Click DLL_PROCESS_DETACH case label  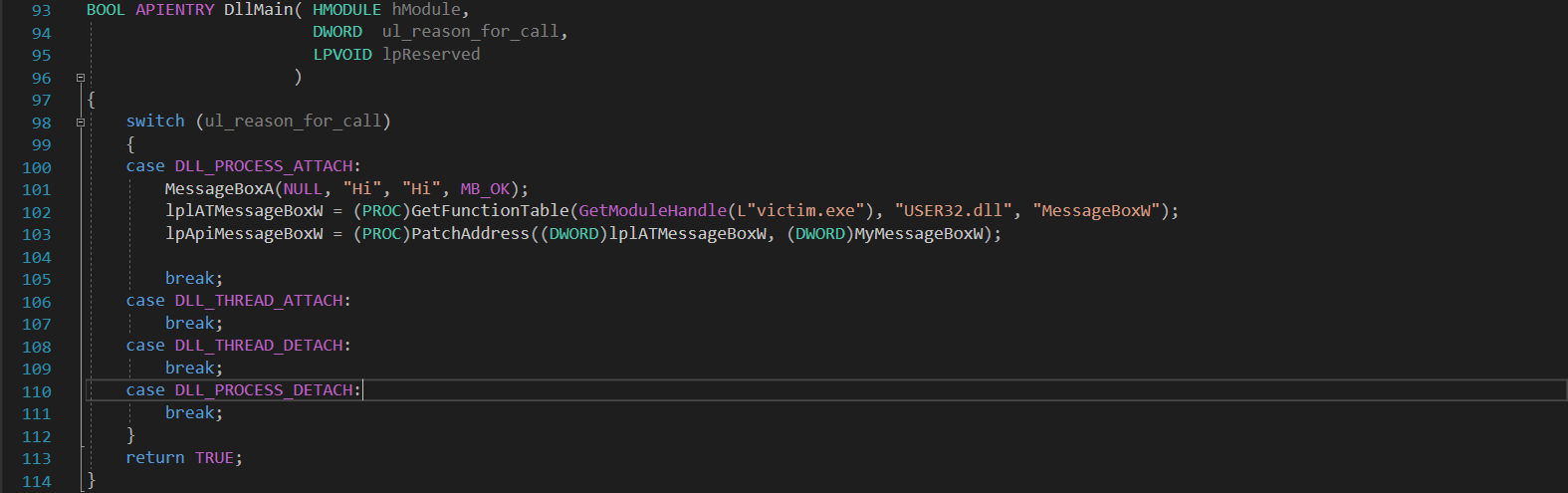(x=264, y=390)
